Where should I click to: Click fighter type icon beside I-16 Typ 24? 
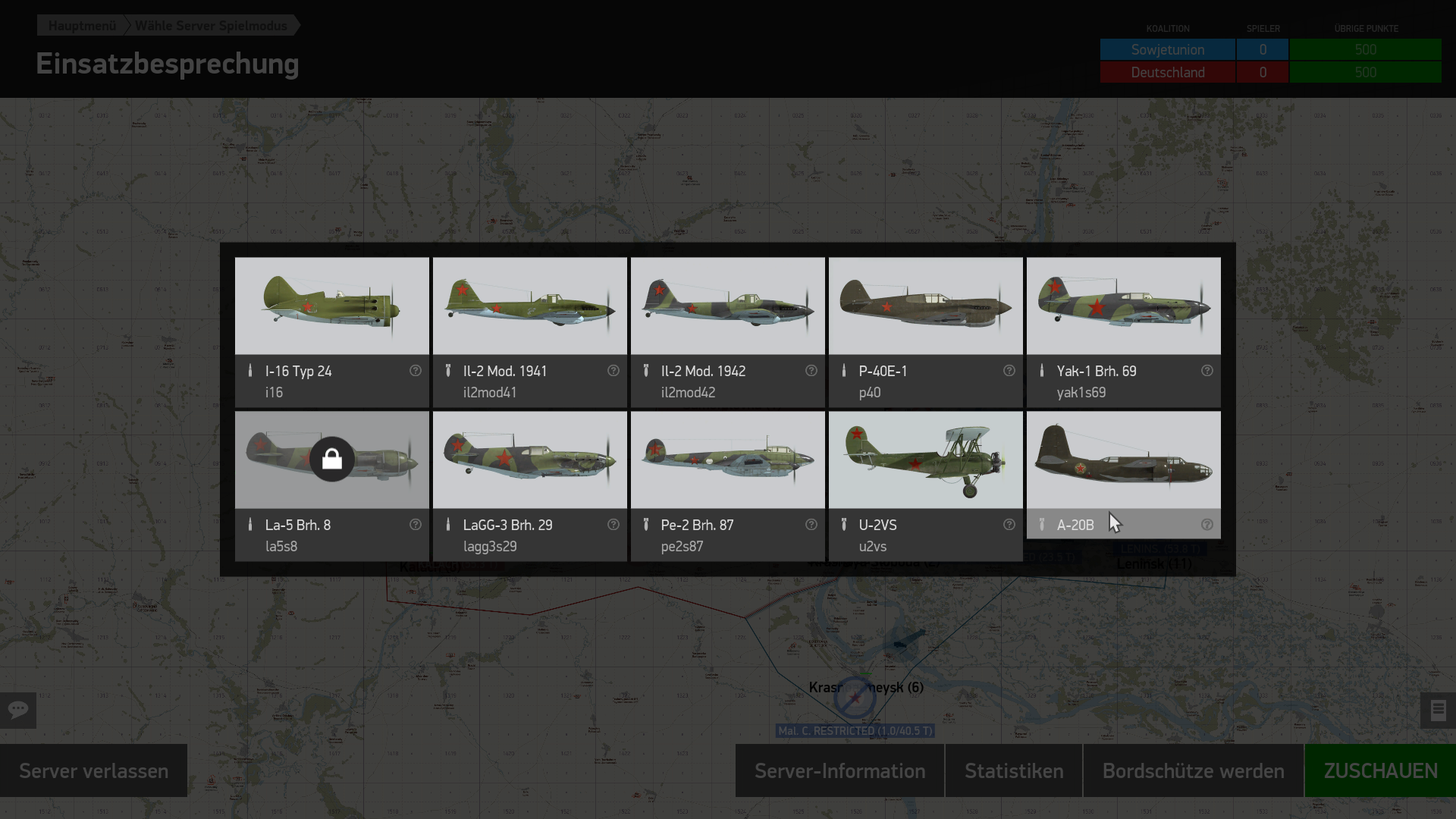pos(250,371)
